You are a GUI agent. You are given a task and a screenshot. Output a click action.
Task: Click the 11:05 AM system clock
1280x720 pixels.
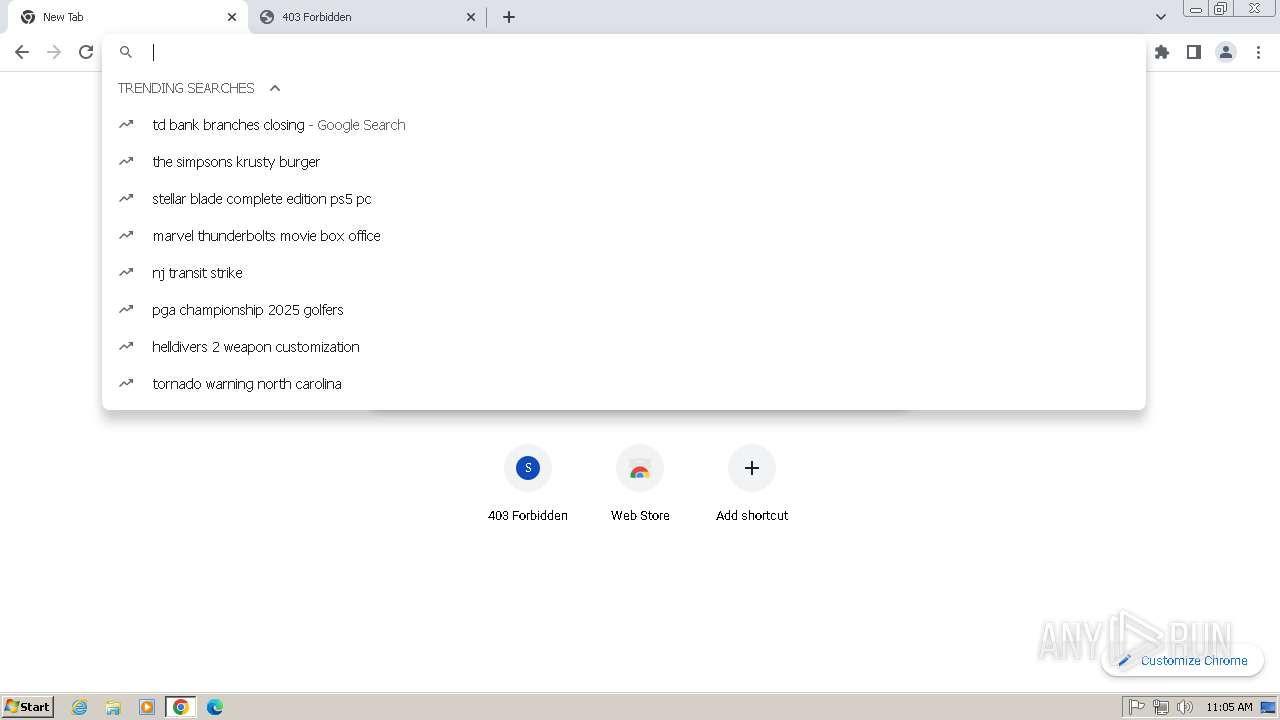[1229, 707]
